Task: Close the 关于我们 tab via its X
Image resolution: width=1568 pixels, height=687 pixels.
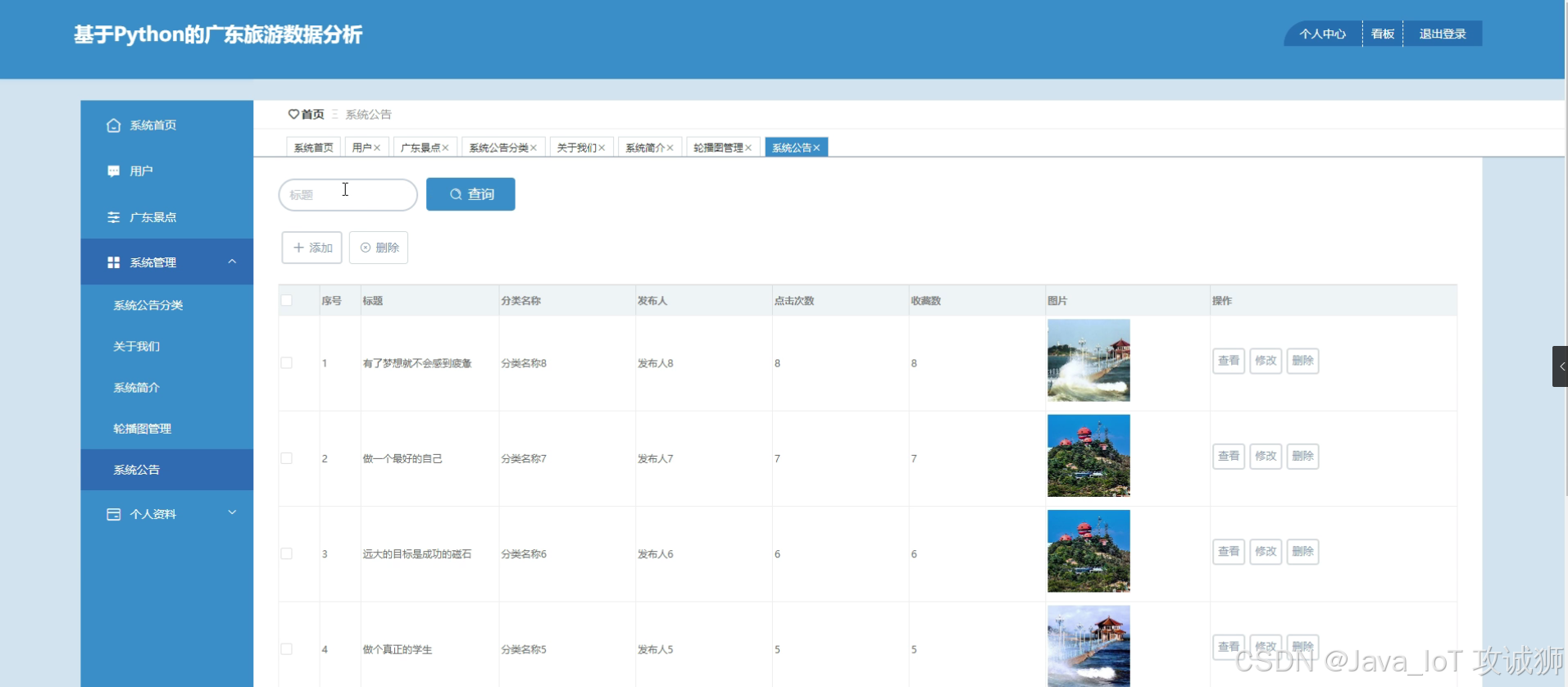Action: pyautogui.click(x=602, y=148)
